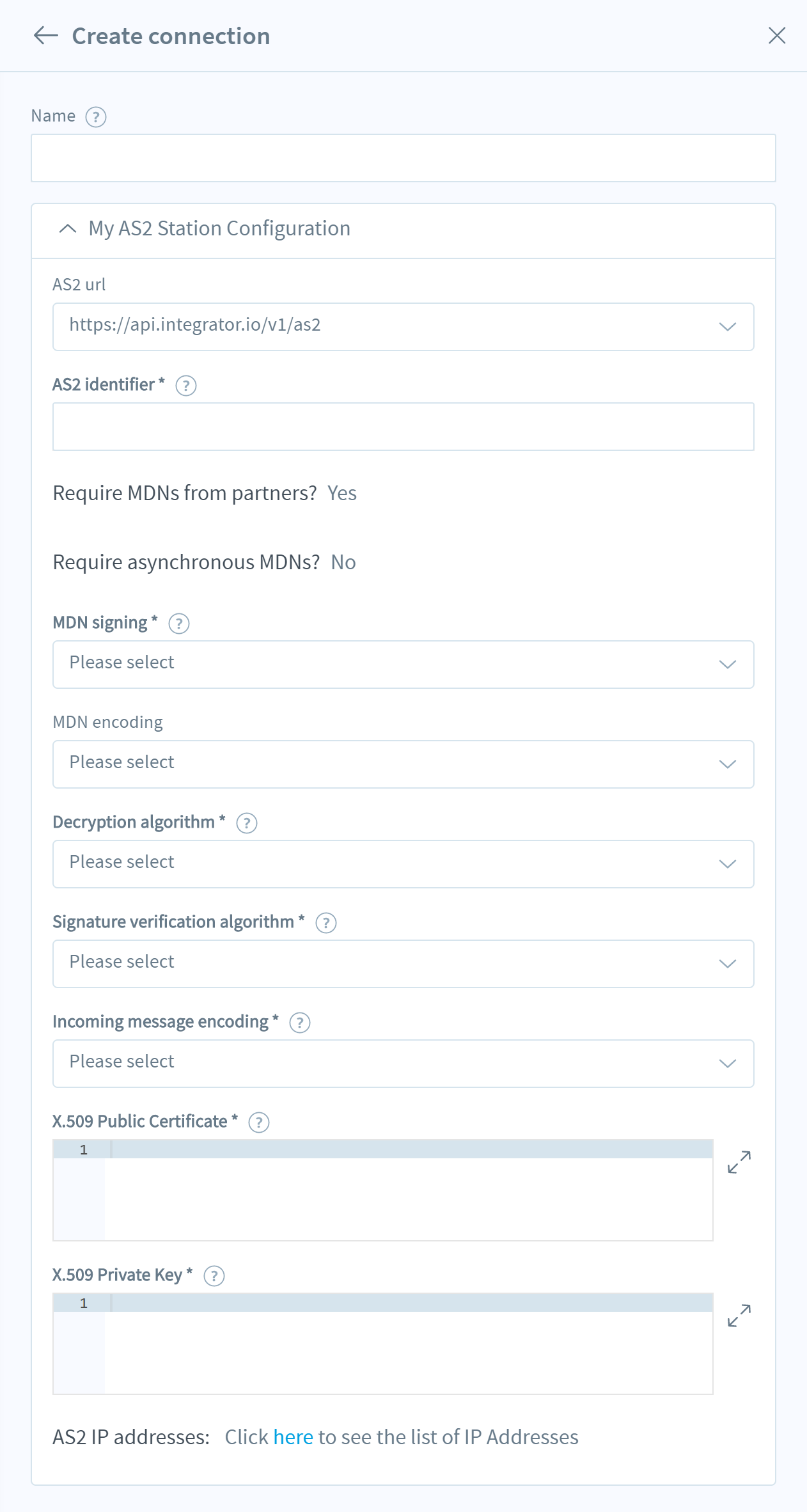Close the Create connection dialog
The width and height of the screenshot is (807, 1512).
click(x=777, y=36)
